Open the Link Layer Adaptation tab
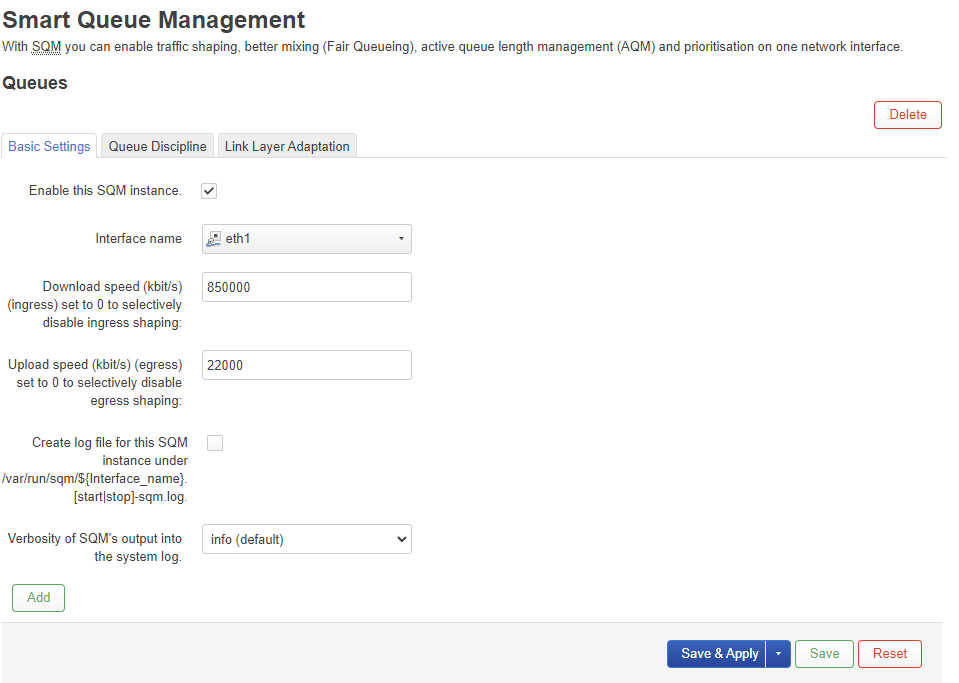Viewport: 959px width, 683px height. coord(287,146)
